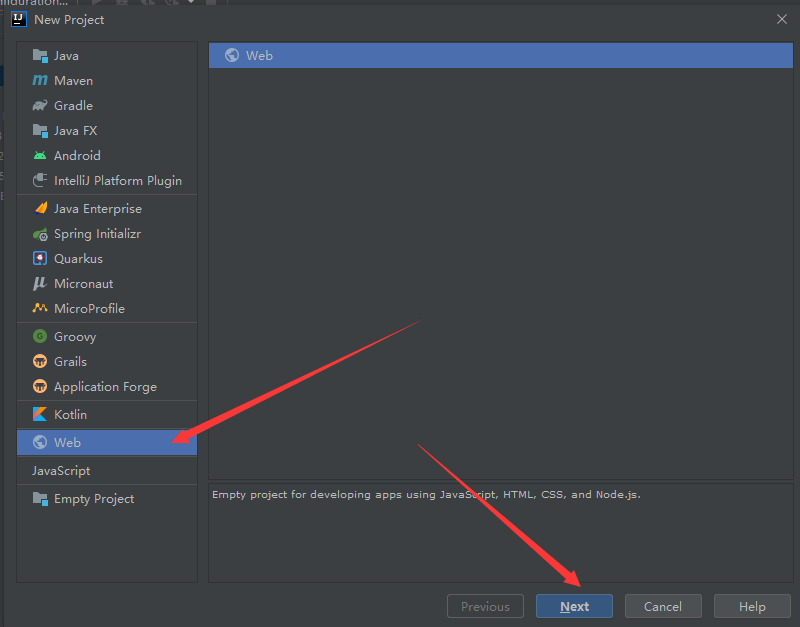The width and height of the screenshot is (800, 627).
Task: Pick the Maven label
Action: (x=73, y=81)
